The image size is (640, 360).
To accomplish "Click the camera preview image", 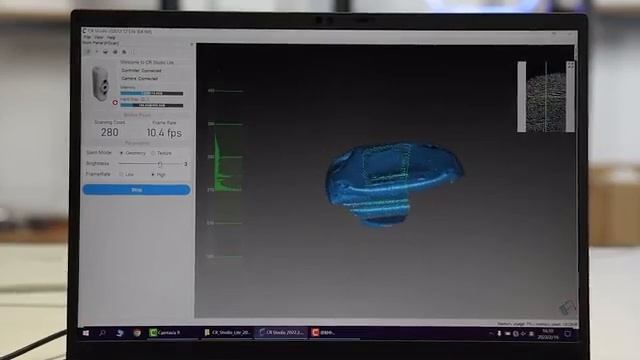I will pos(546,97).
